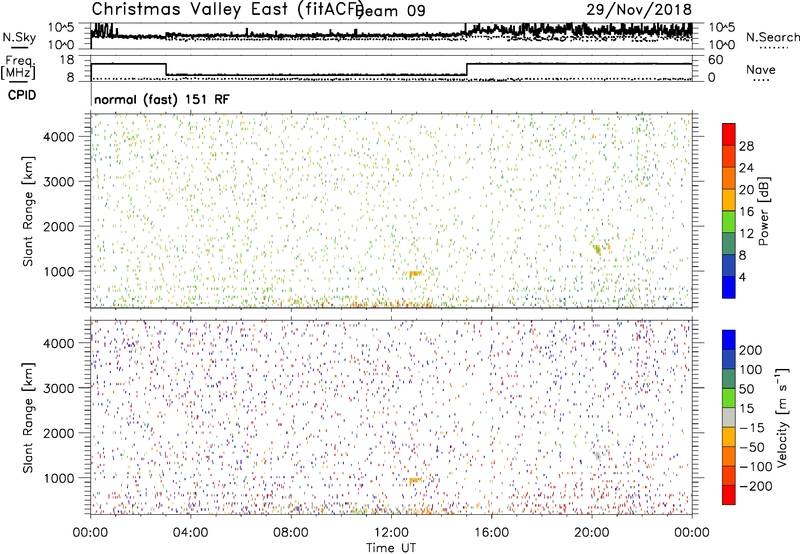Viewport: 800px width, 554px height.
Task: Click the gray -15 to 15 velocity swatch
Action: 729,418
